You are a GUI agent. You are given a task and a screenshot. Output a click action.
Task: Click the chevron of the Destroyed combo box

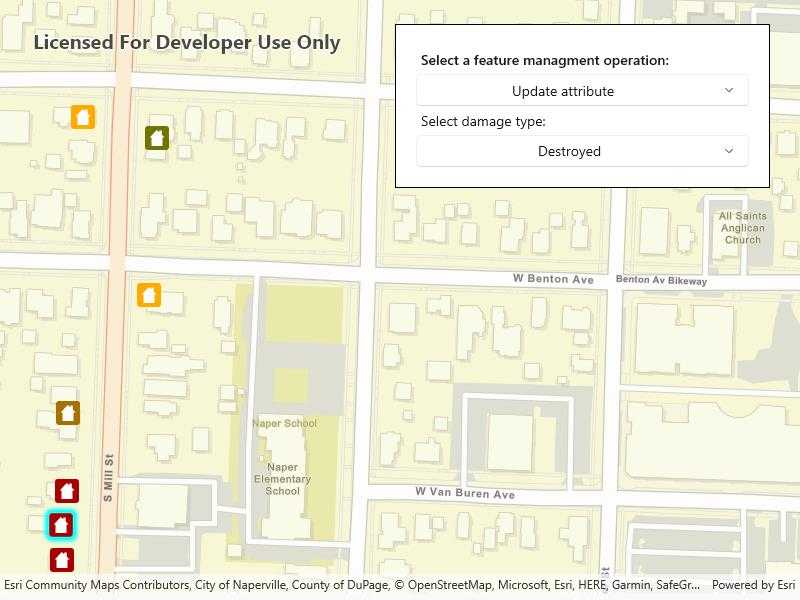pos(729,151)
